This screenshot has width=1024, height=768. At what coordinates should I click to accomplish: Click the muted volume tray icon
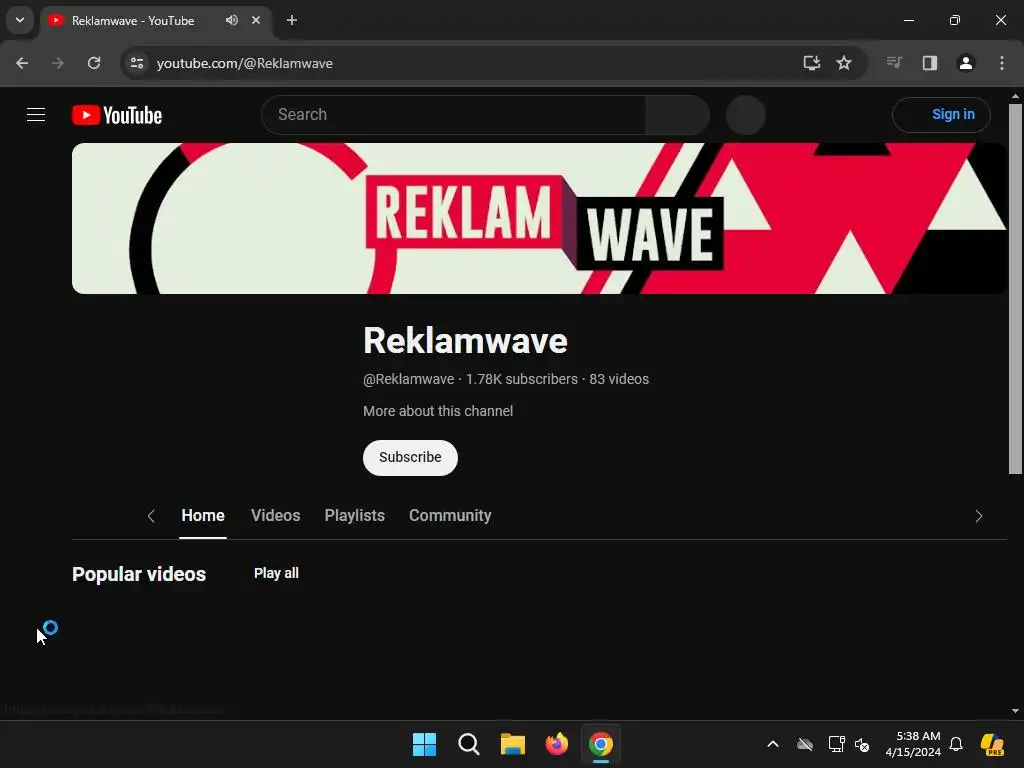(862, 744)
